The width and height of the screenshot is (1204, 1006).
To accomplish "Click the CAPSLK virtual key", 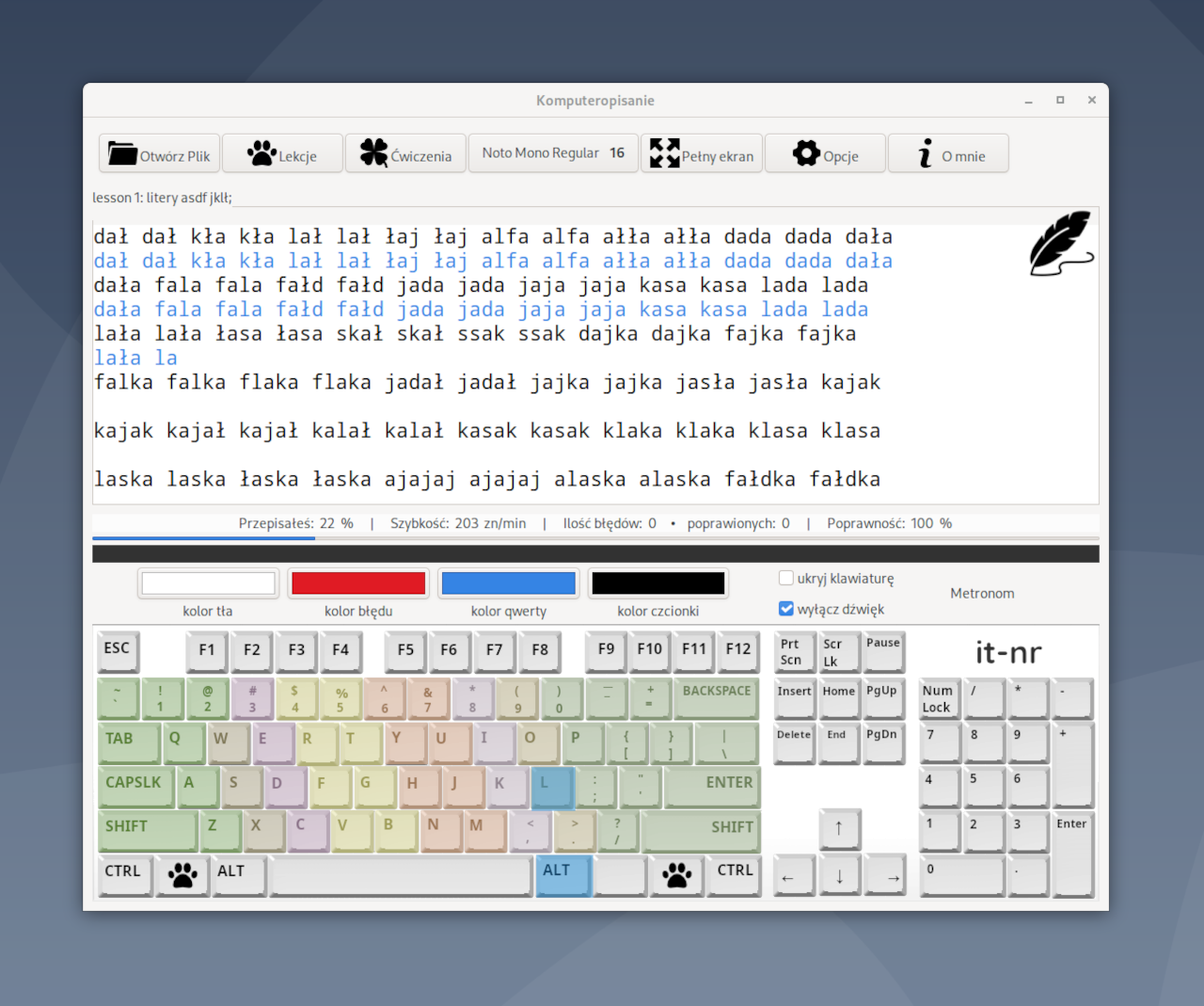I will click(135, 788).
